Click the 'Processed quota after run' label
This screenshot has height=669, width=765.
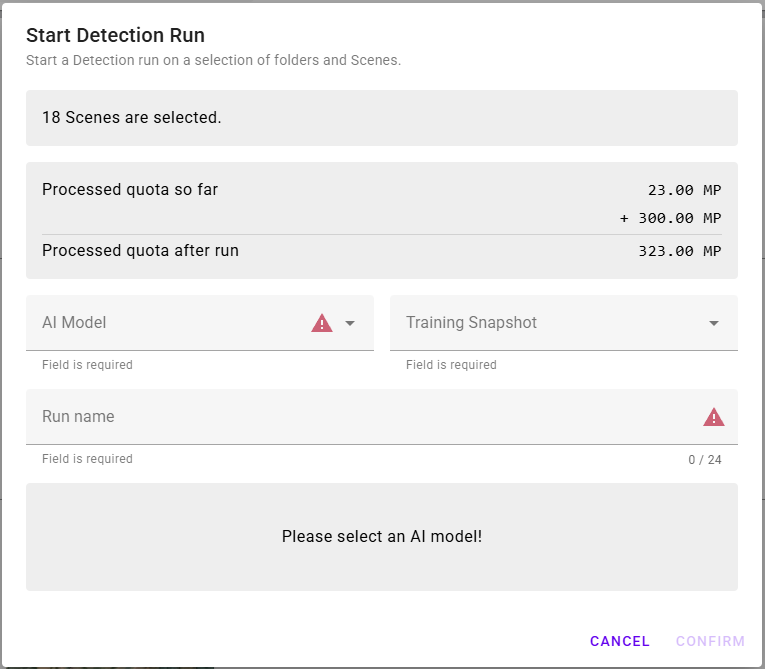click(x=140, y=250)
